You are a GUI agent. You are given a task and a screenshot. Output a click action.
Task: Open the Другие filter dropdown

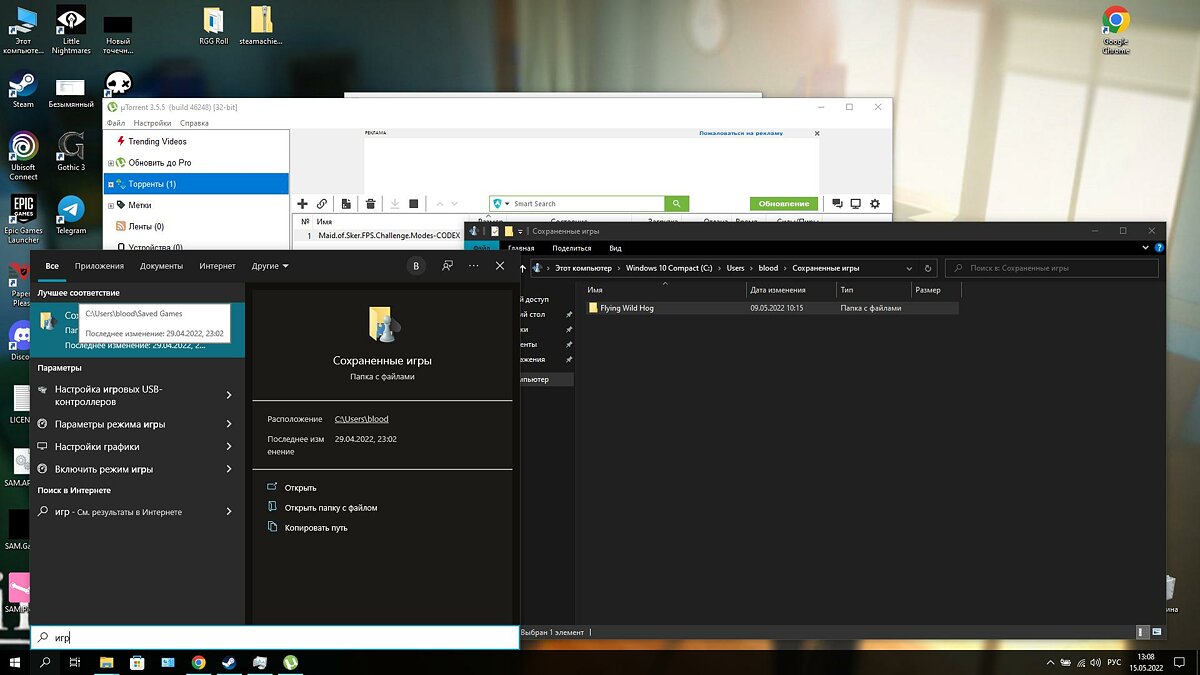(x=270, y=266)
